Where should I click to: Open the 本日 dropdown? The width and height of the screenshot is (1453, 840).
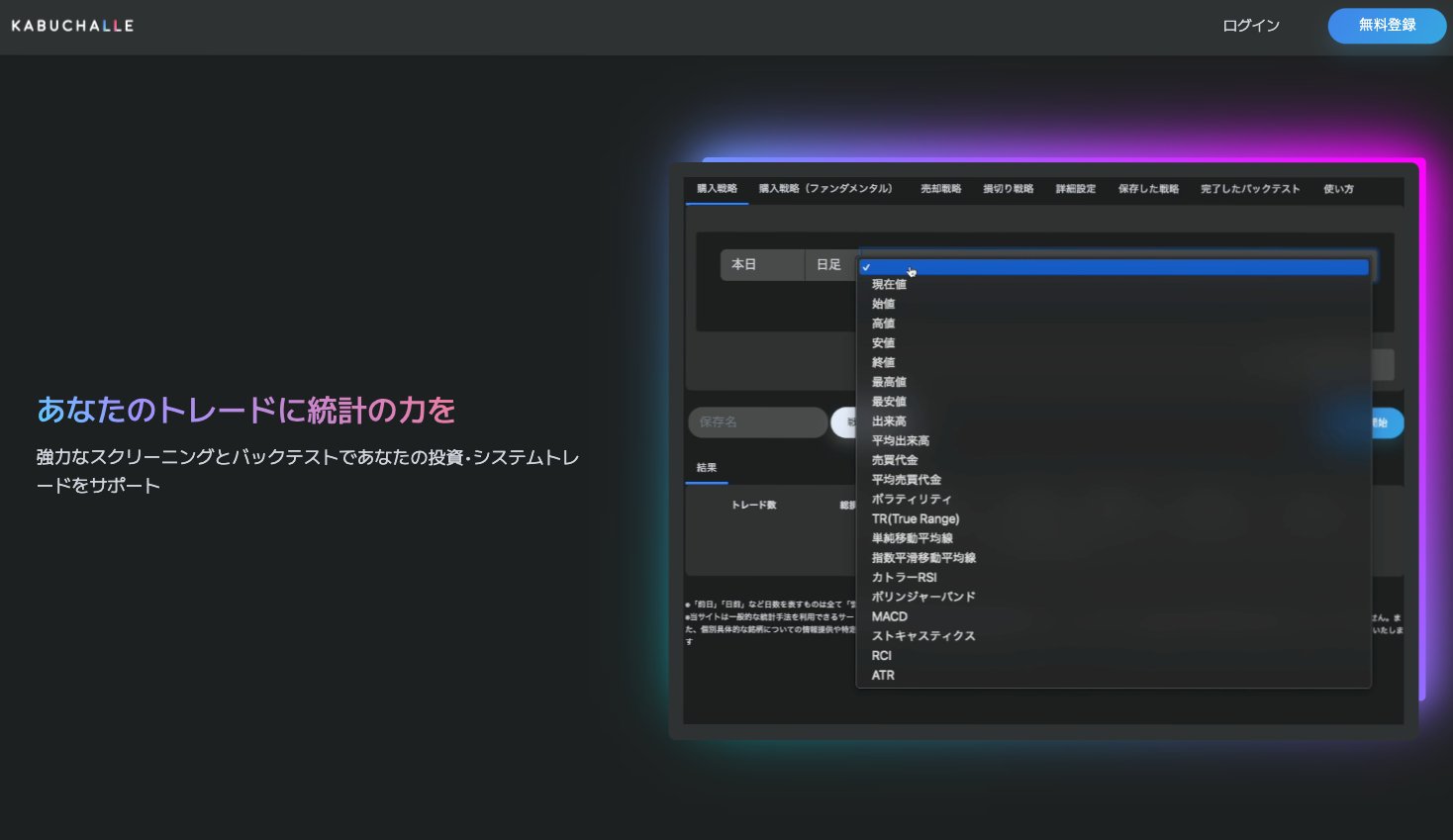(762, 265)
